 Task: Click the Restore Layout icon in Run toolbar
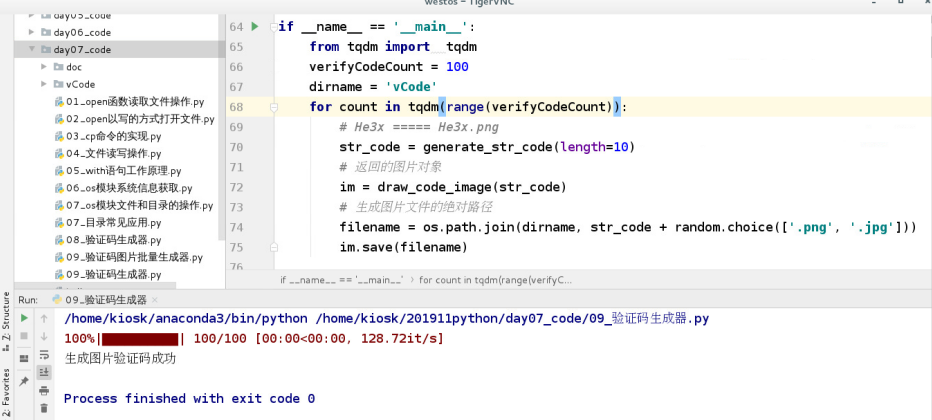tap(24, 358)
